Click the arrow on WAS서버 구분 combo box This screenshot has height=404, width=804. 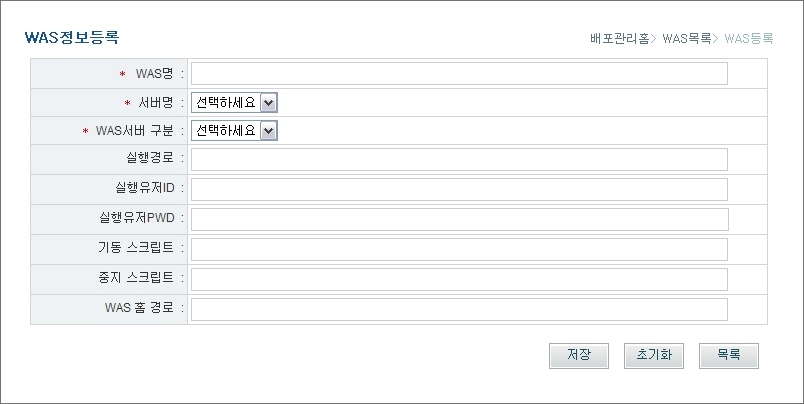click(268, 131)
